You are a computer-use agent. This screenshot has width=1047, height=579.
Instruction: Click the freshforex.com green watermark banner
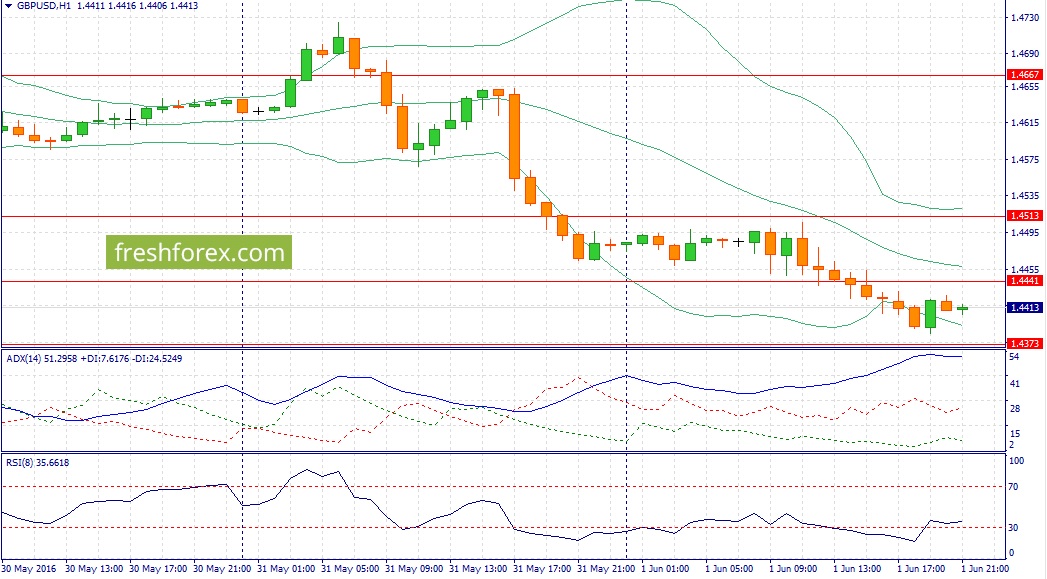(x=199, y=252)
